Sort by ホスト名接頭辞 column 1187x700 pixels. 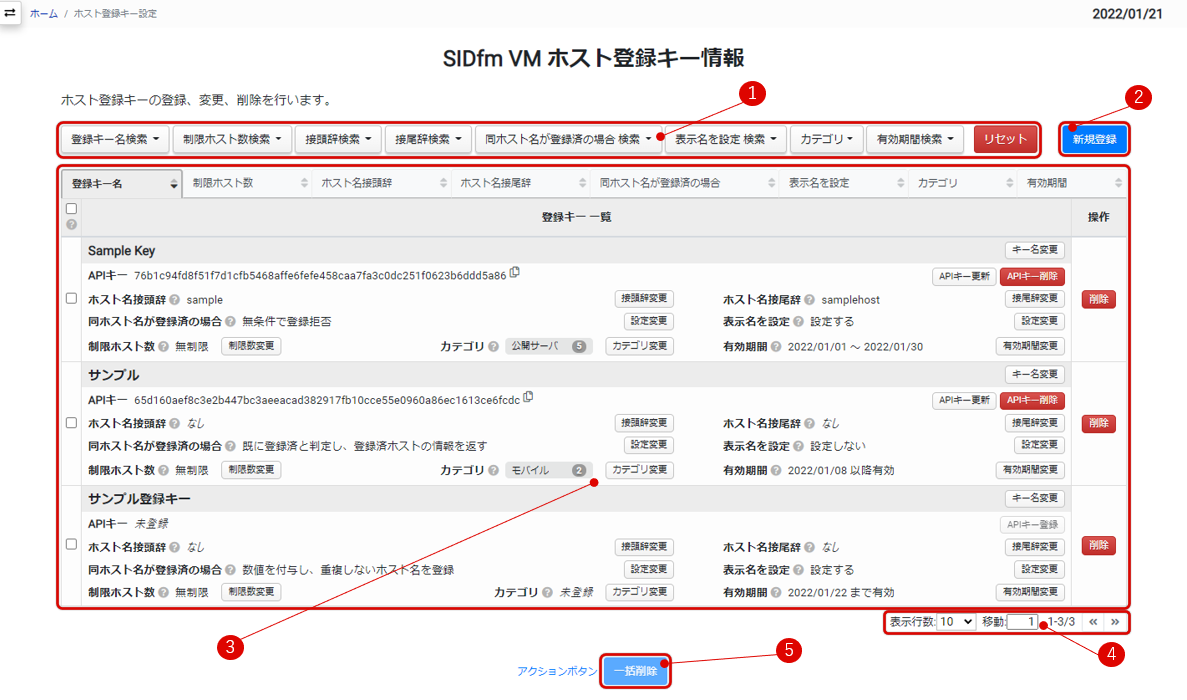[382, 183]
